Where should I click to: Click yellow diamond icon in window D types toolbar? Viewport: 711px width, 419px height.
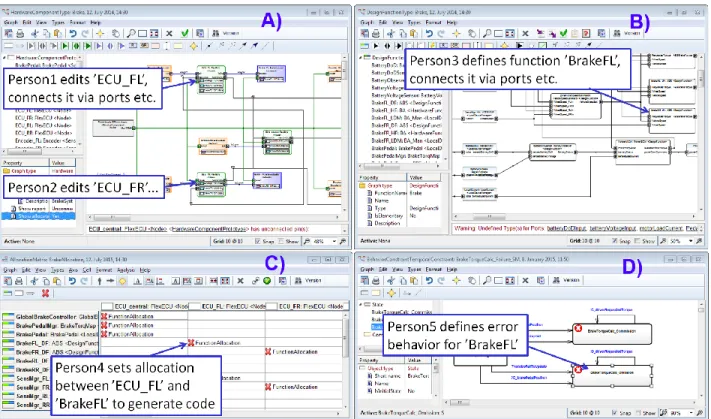[x=391, y=293]
